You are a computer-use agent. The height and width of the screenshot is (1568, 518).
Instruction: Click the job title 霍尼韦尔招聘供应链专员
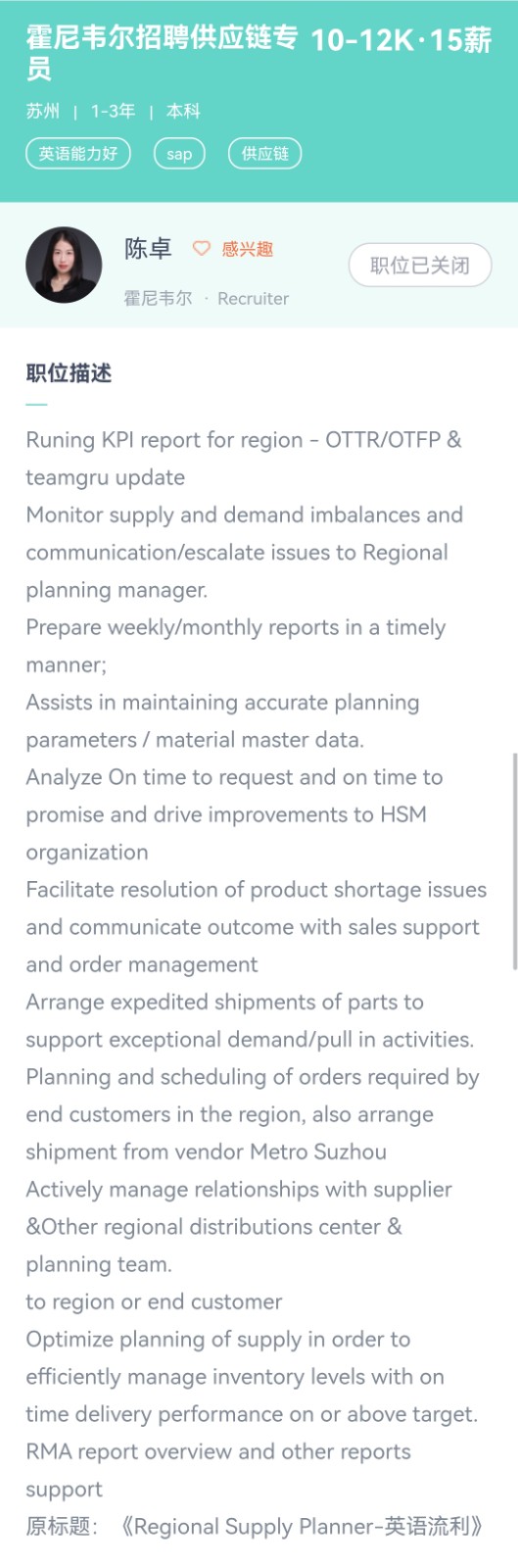click(162, 53)
